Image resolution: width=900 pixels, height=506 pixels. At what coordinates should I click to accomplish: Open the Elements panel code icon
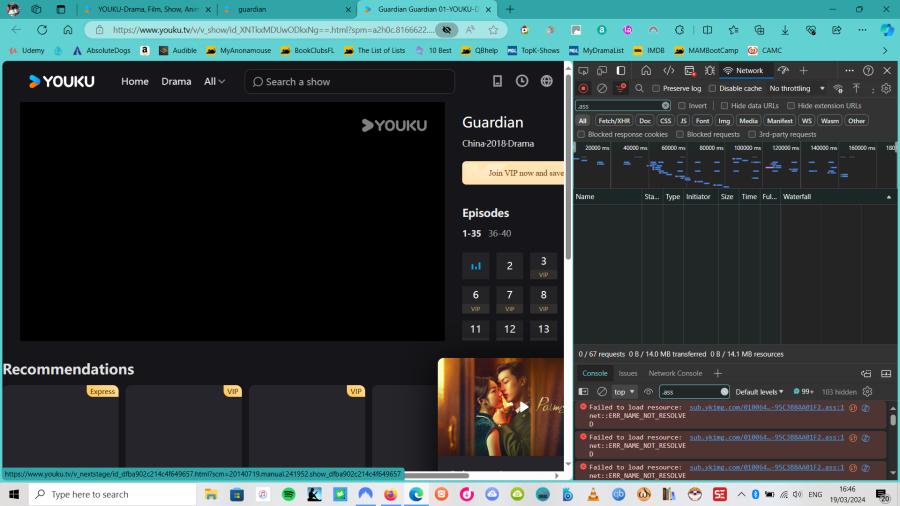(669, 71)
